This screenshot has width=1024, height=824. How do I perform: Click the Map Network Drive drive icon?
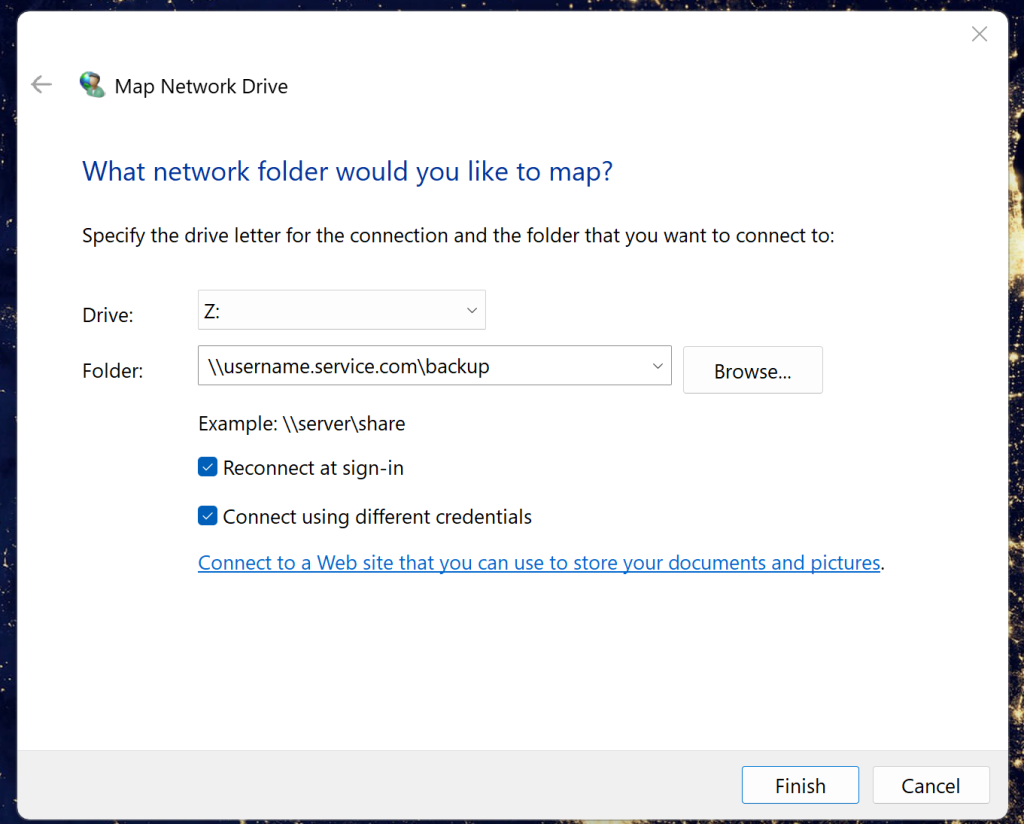pos(92,84)
